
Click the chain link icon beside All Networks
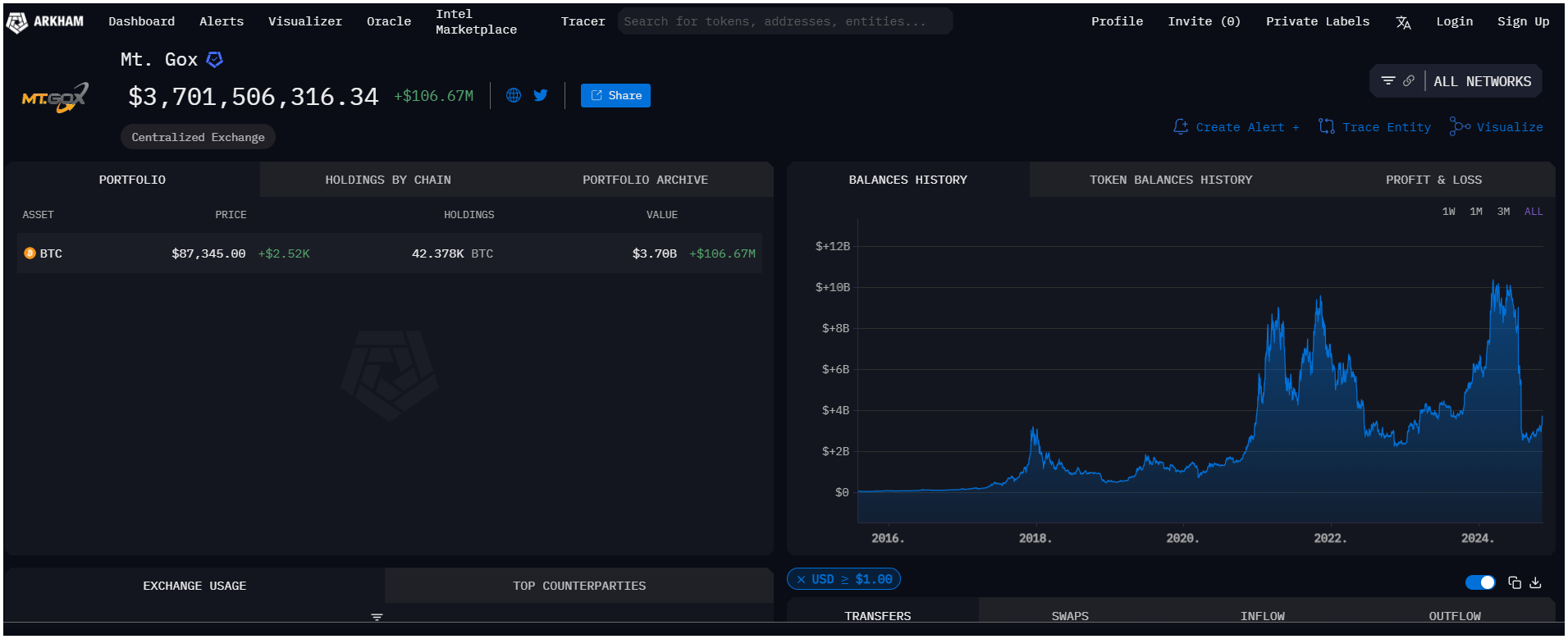tap(1409, 80)
